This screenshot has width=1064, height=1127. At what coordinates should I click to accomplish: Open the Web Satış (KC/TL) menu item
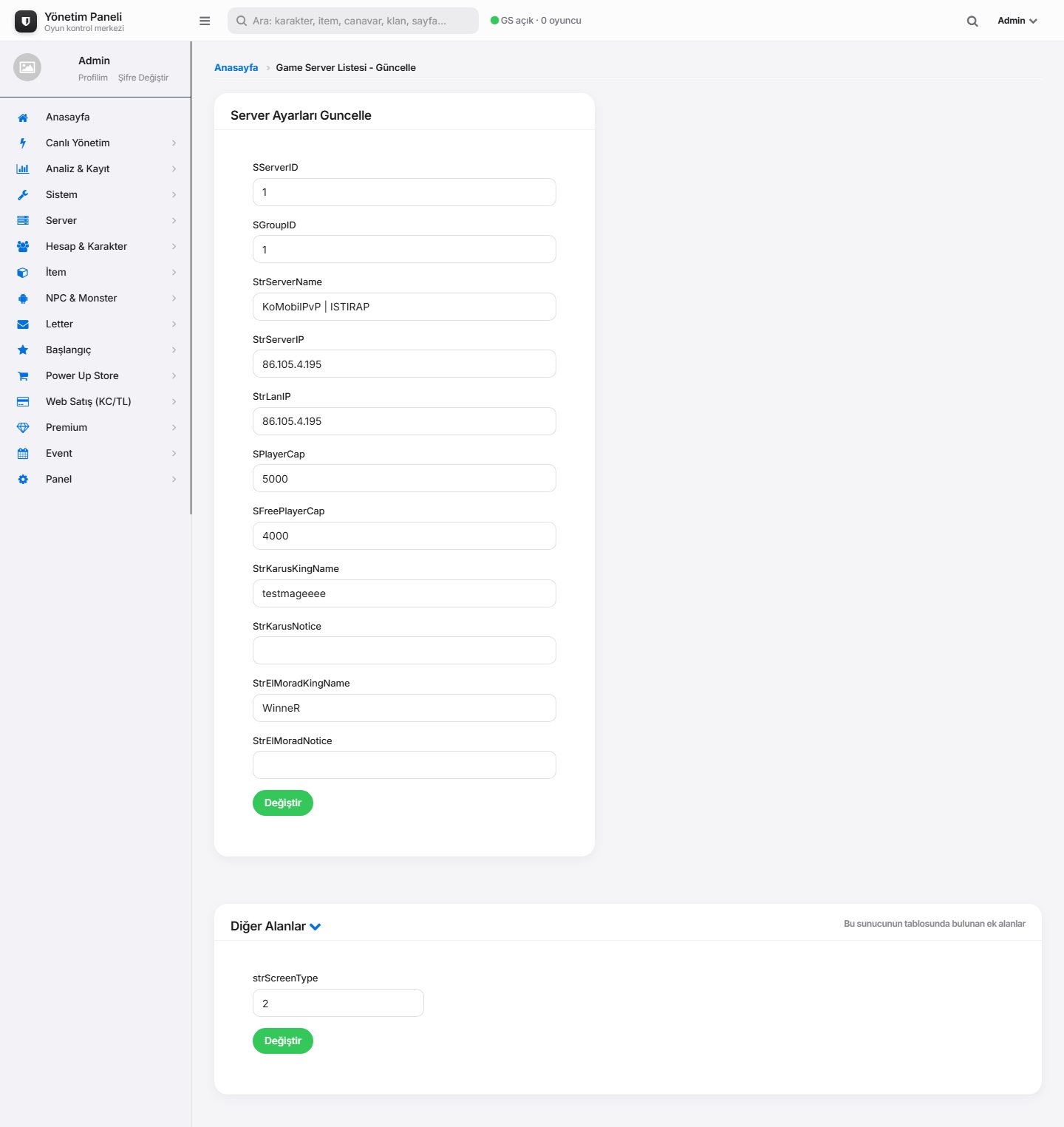click(x=95, y=402)
